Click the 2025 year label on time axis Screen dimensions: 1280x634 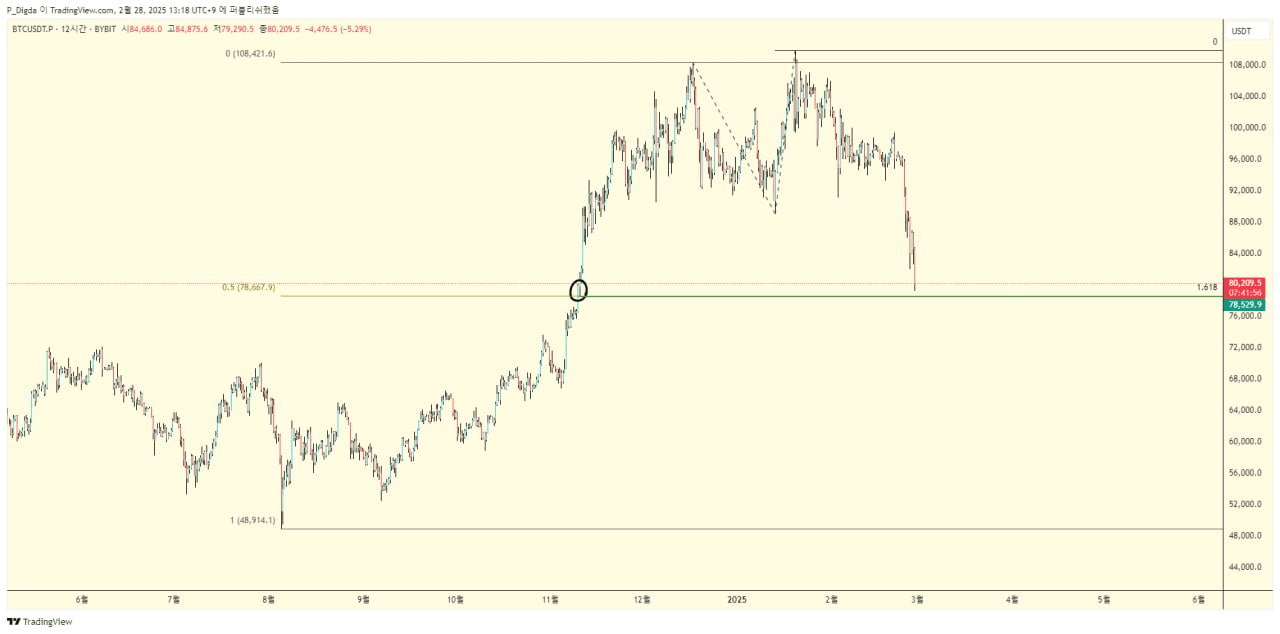[737, 600]
